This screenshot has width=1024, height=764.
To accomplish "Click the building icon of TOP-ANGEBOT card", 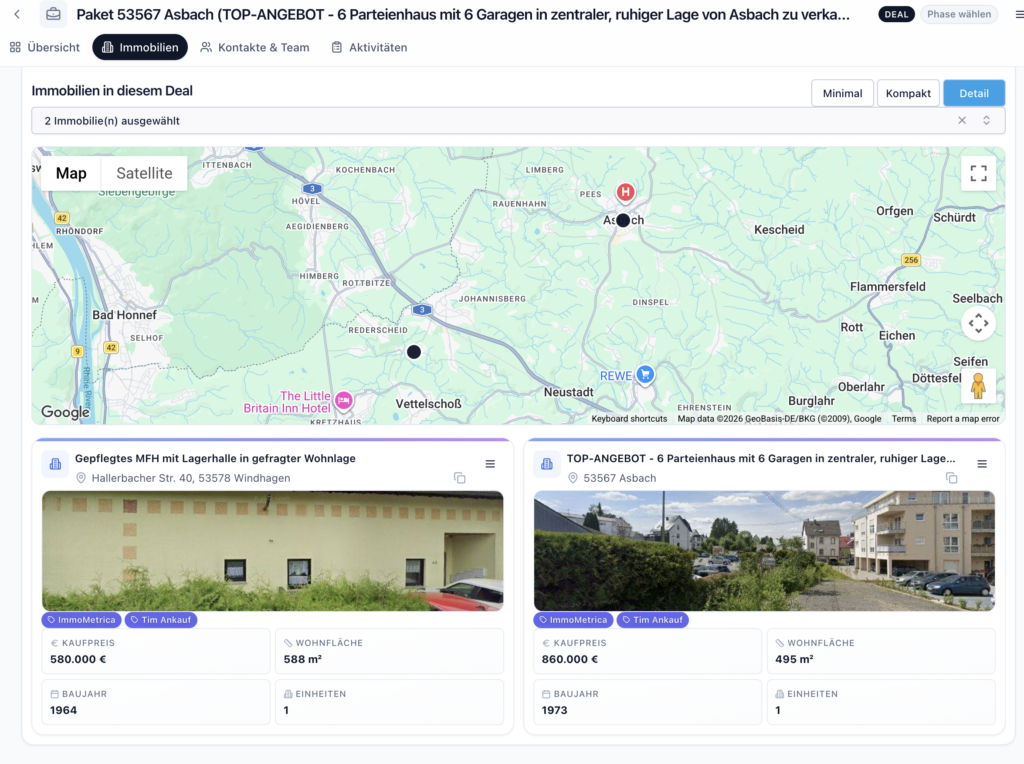I will coord(547,464).
